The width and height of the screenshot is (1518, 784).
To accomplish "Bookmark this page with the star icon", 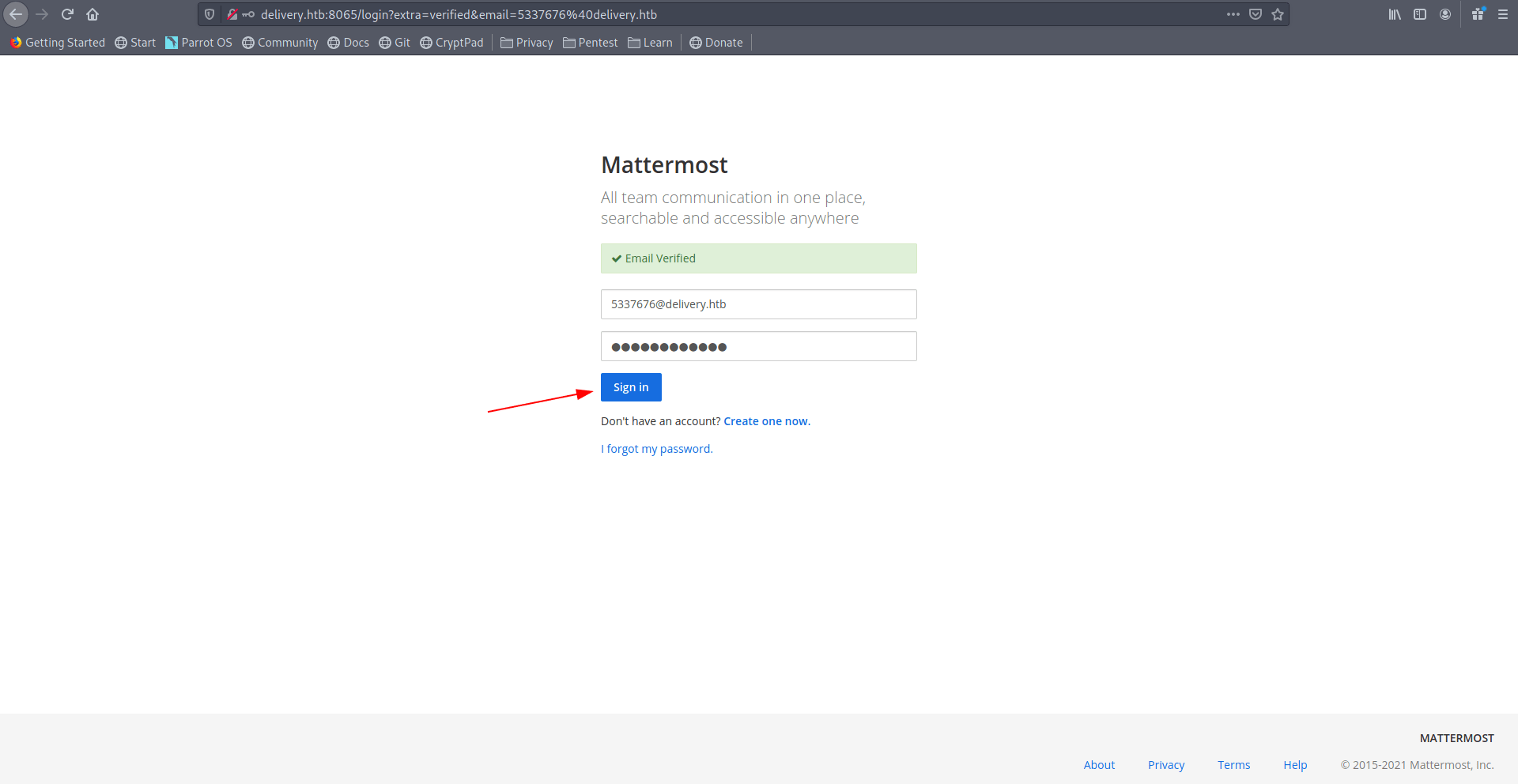I will 1278,14.
